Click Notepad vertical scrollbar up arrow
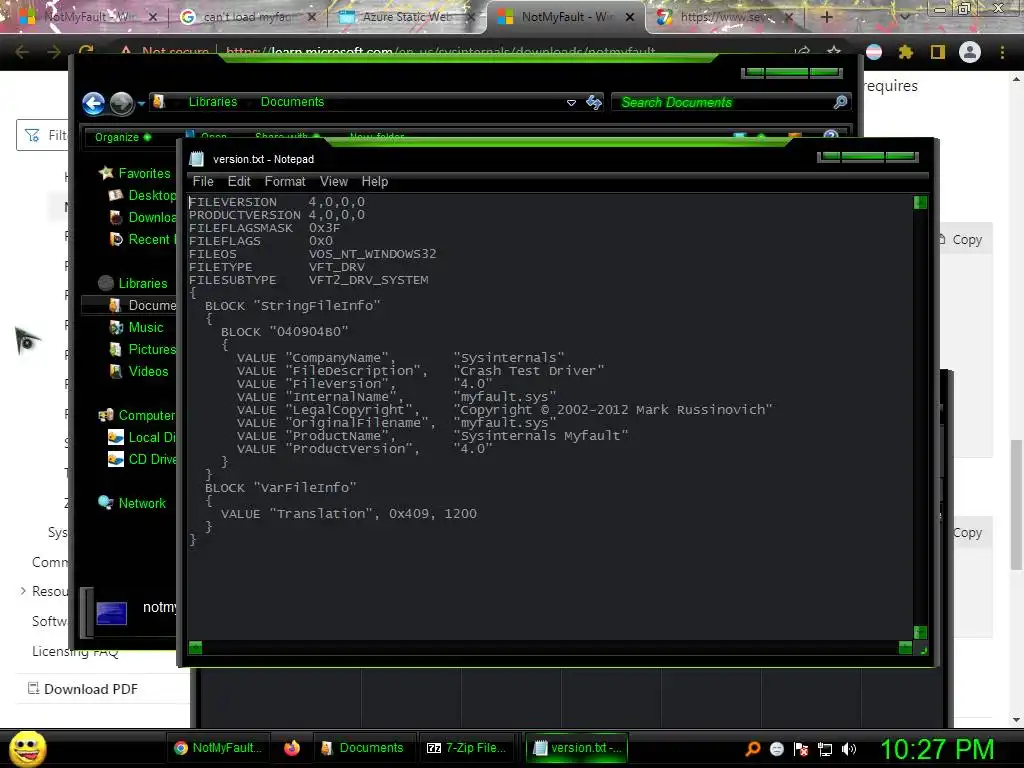Image resolution: width=1024 pixels, height=768 pixels. [x=920, y=202]
